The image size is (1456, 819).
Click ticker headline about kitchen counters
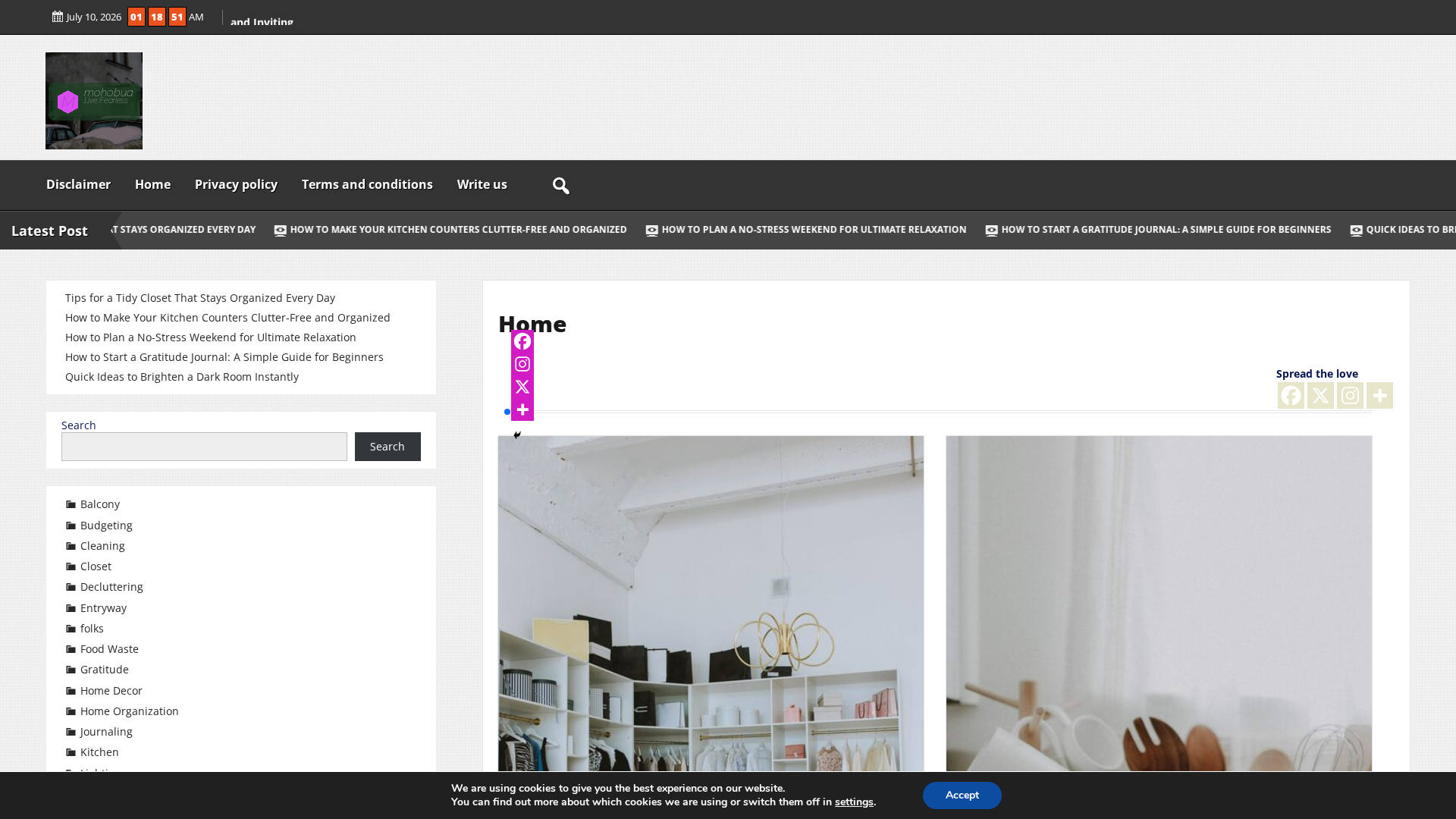click(x=450, y=230)
